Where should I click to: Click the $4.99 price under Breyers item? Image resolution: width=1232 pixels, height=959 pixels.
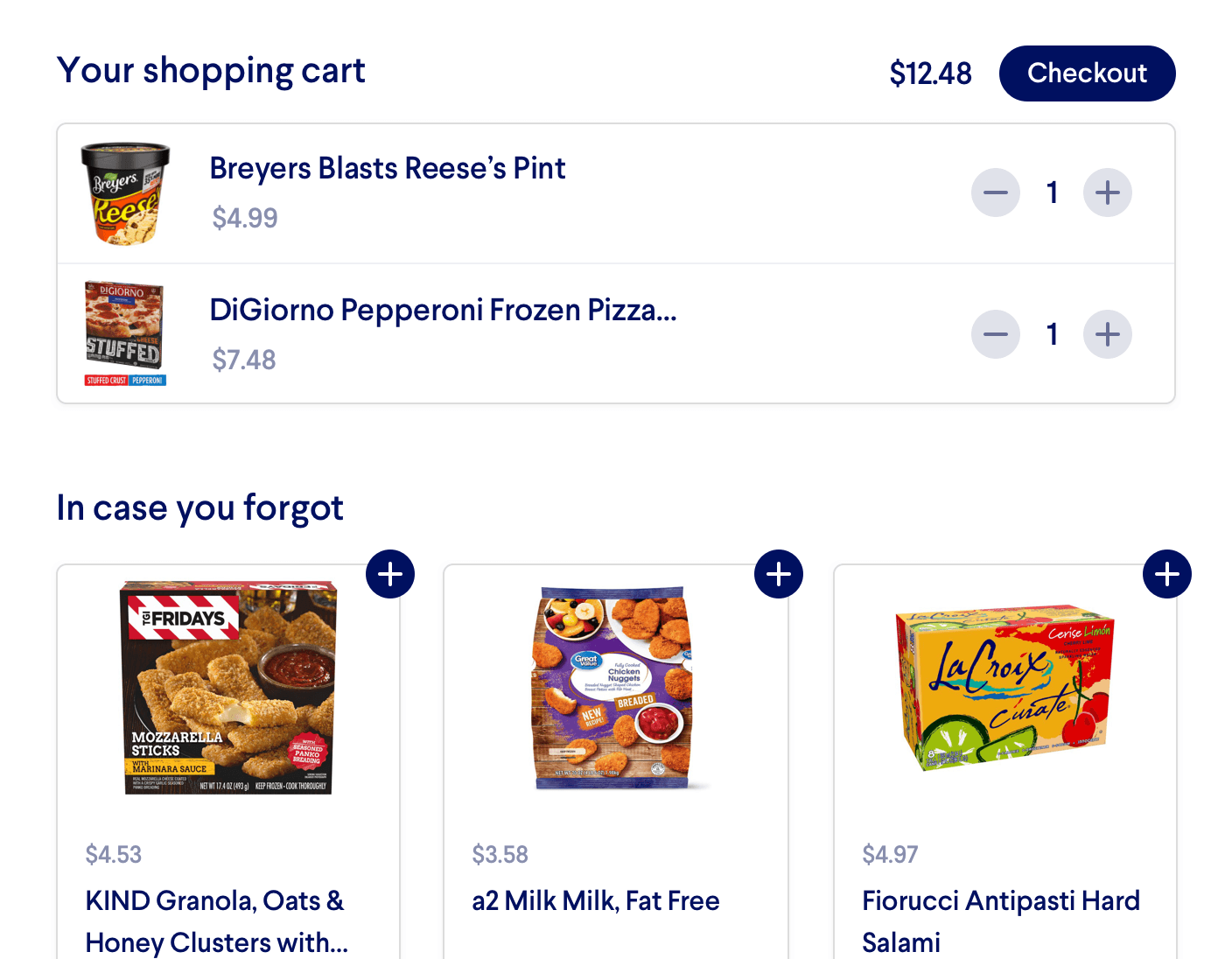click(245, 218)
